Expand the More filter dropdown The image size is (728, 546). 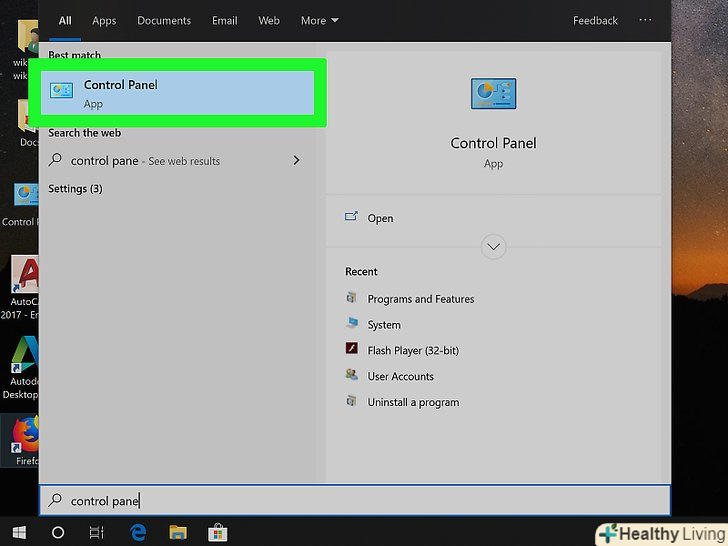320,20
